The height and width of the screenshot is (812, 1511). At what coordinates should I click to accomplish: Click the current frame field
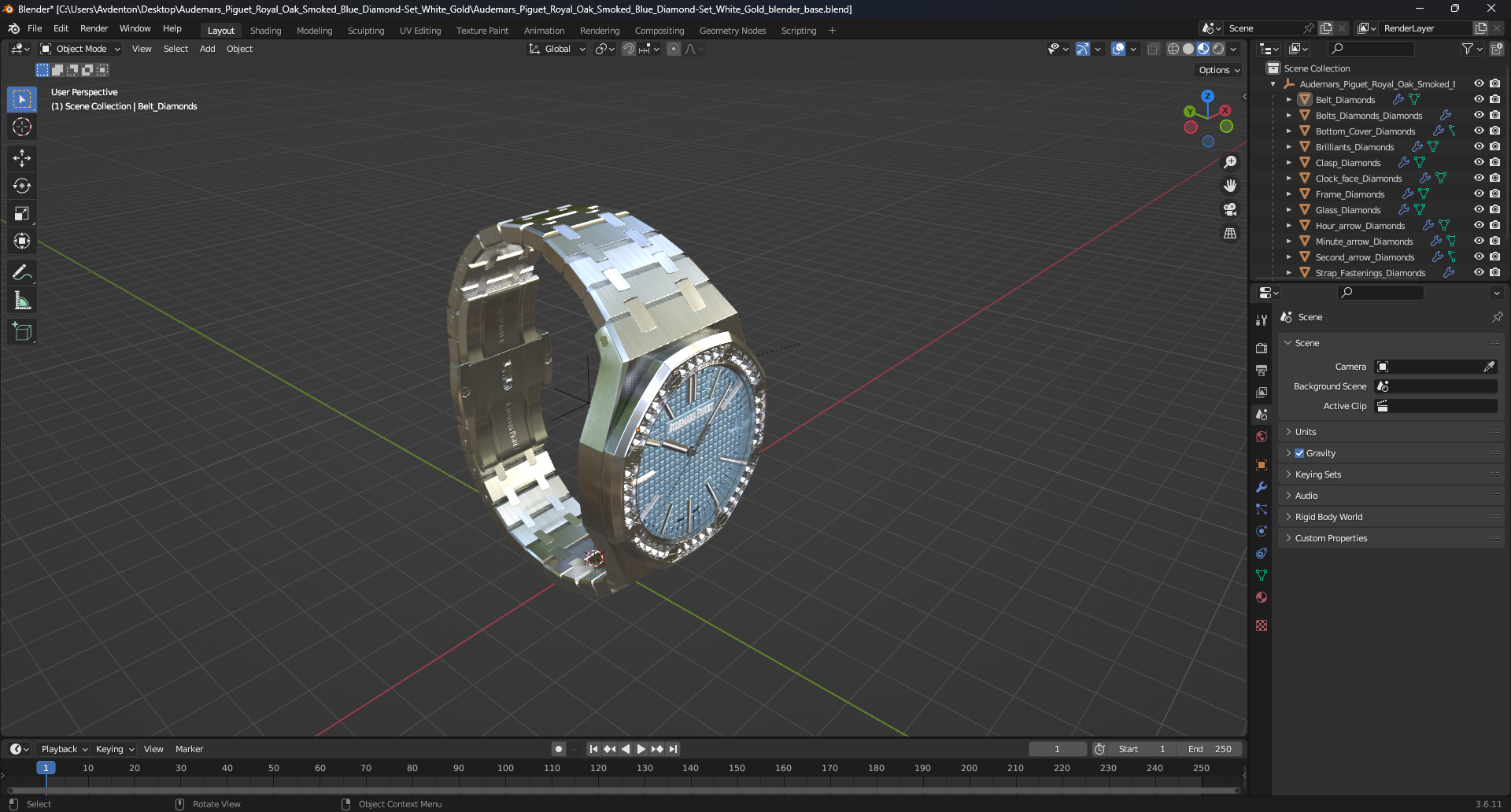(x=1057, y=749)
